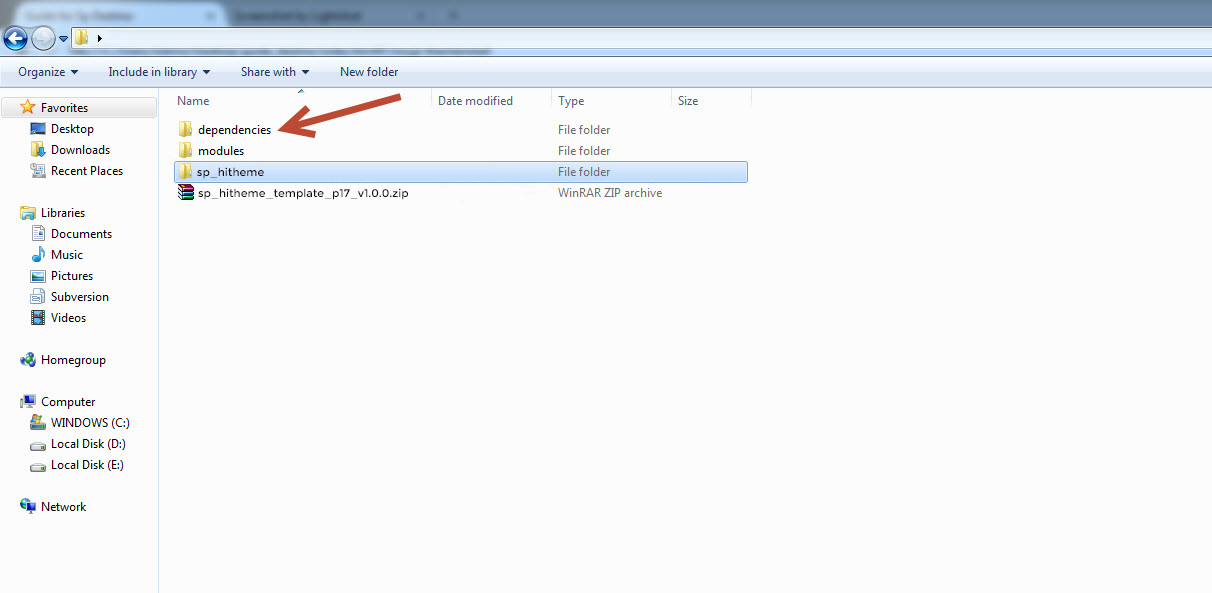The width and height of the screenshot is (1212, 593).
Task: Click the File folder type of modules
Action: click(584, 151)
